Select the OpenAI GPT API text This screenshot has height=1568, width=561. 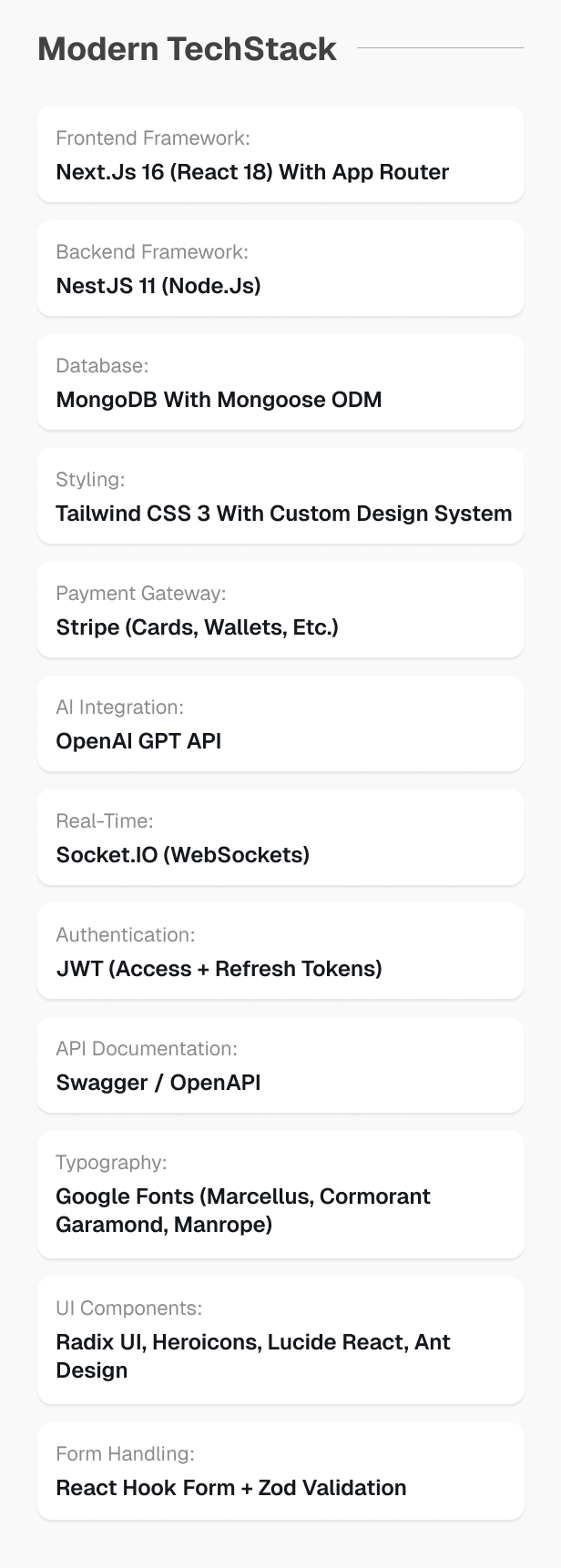click(138, 741)
